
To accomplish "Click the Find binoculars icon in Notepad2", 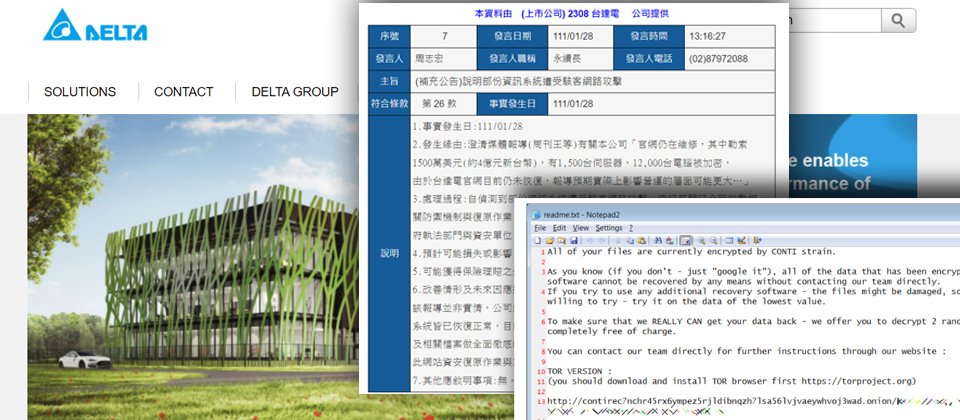I will click(658, 240).
